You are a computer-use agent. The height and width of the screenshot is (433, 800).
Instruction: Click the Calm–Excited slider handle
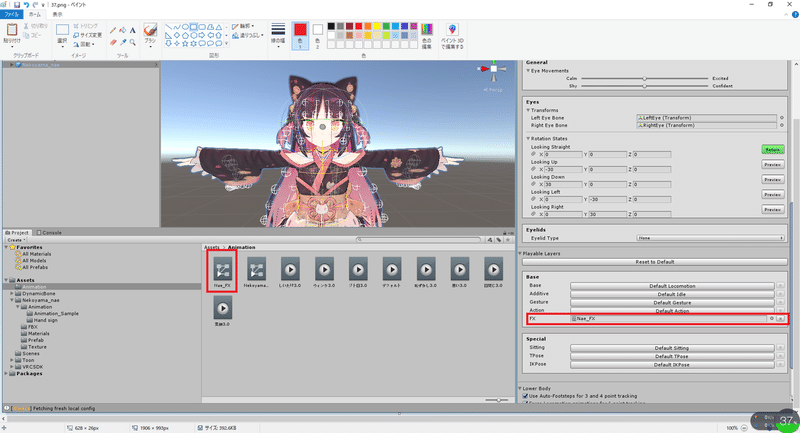644,79
